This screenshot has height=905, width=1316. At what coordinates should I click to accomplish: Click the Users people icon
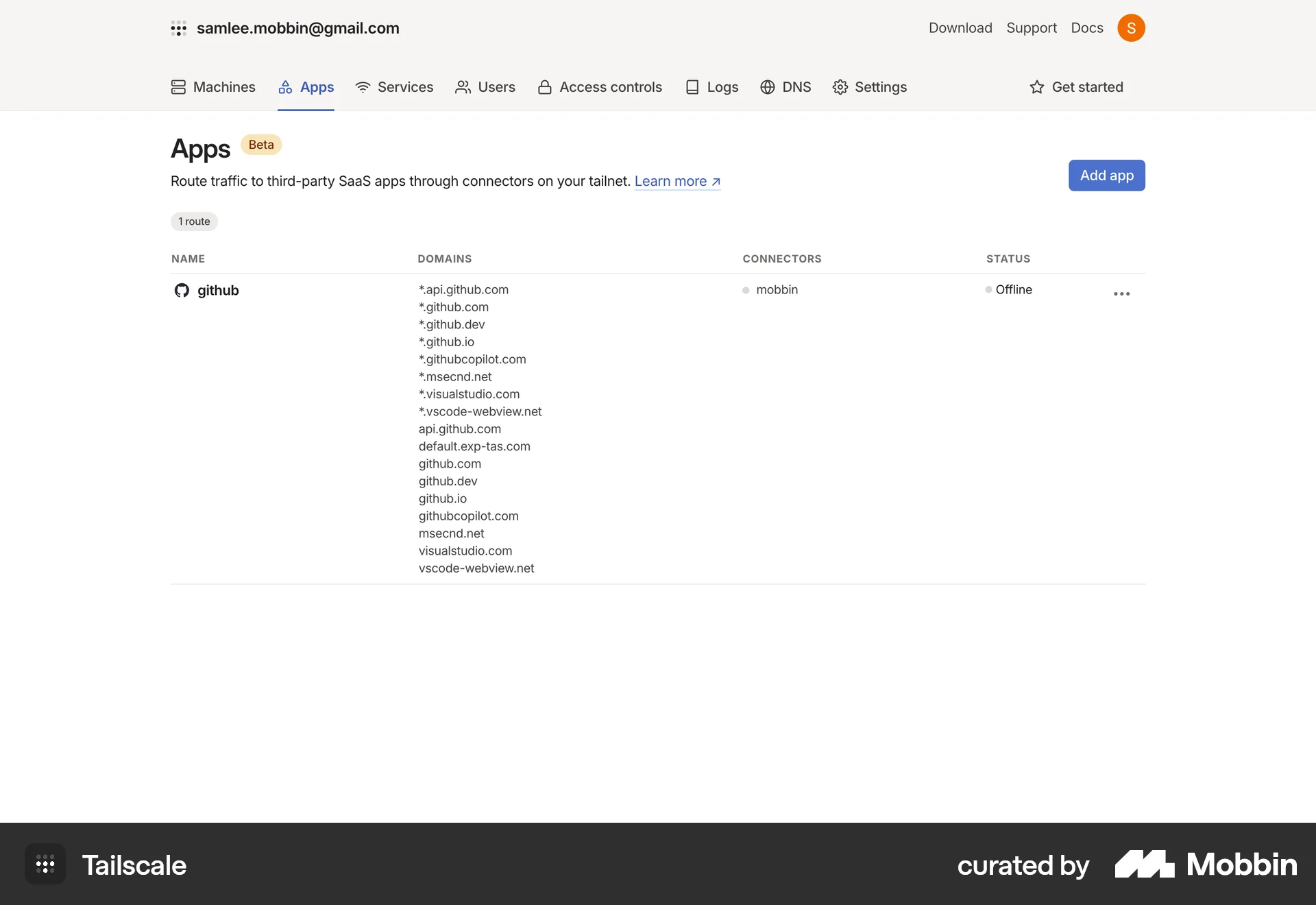tap(463, 87)
